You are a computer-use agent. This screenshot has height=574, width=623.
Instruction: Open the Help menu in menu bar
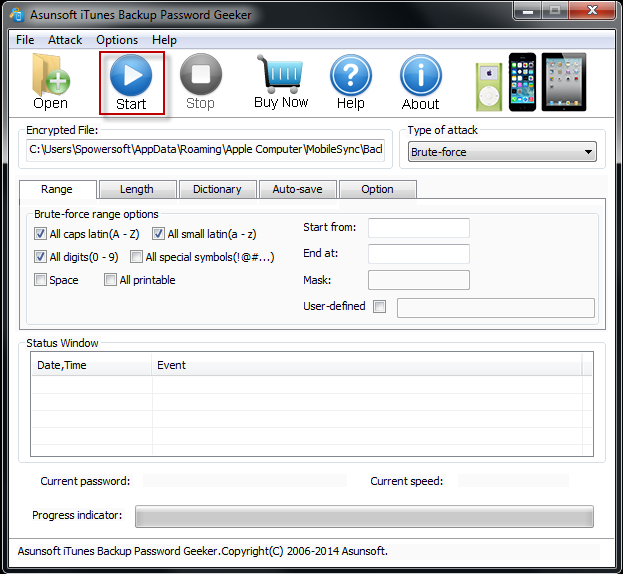(x=164, y=40)
